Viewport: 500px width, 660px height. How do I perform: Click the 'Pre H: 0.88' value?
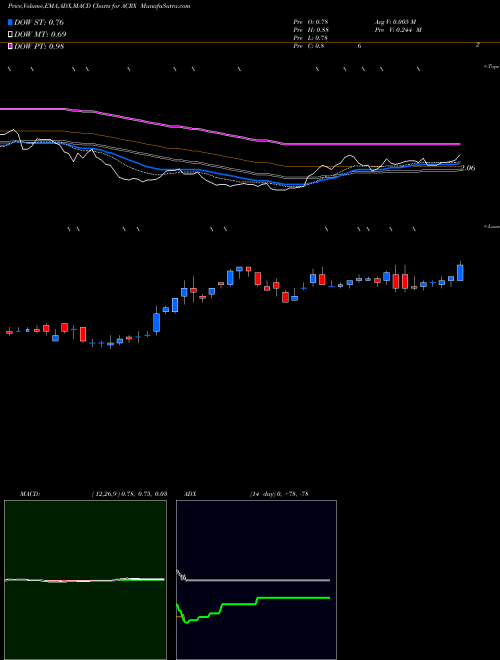[311, 30]
